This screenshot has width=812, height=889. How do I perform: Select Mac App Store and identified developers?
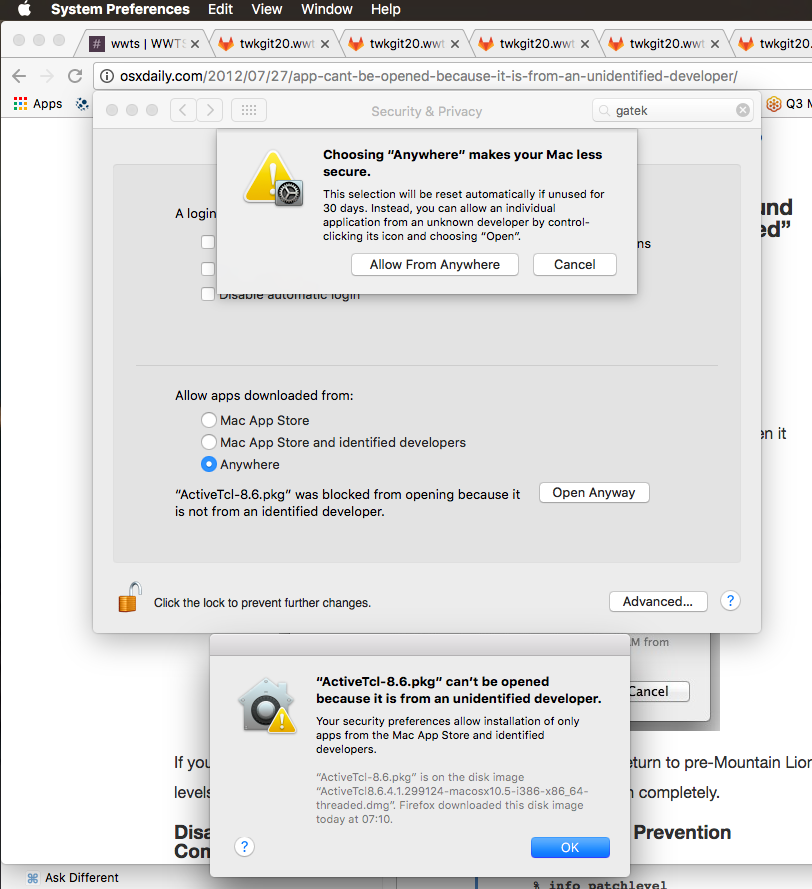pyautogui.click(x=209, y=442)
